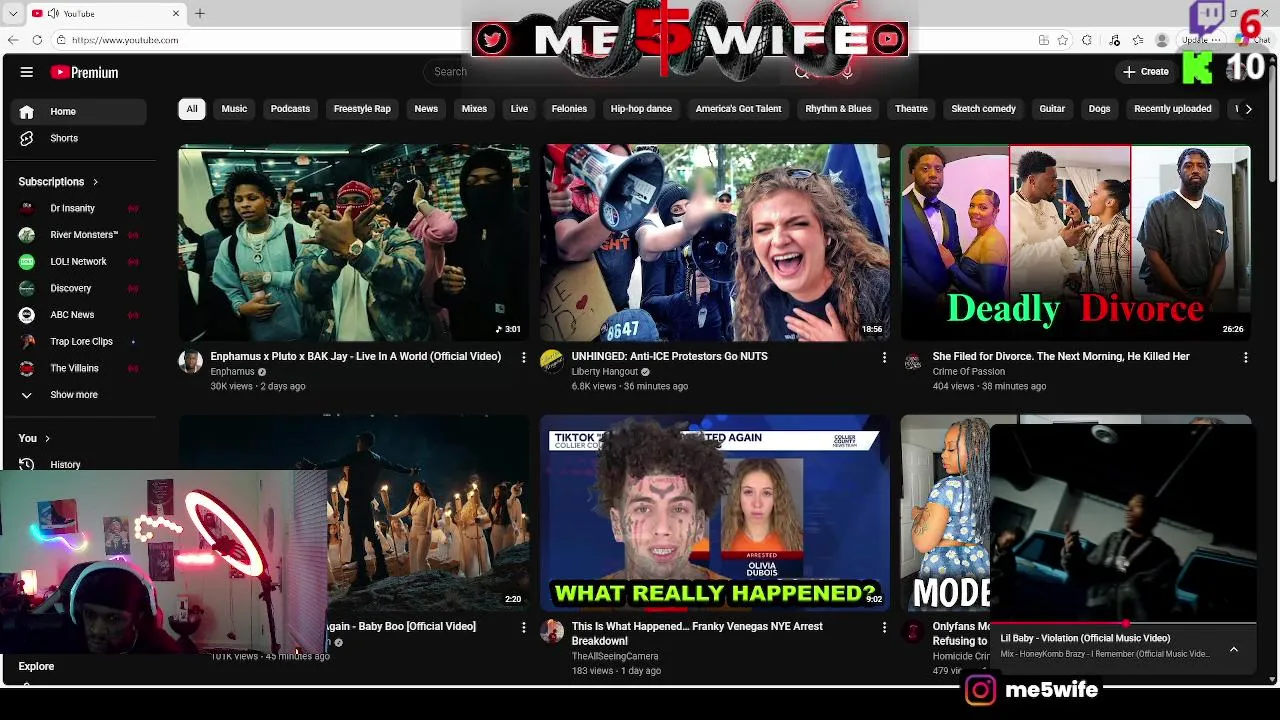Open Trap Lore Clips channel subscription
Screen dimensions: 1280x720
click(x=80, y=342)
